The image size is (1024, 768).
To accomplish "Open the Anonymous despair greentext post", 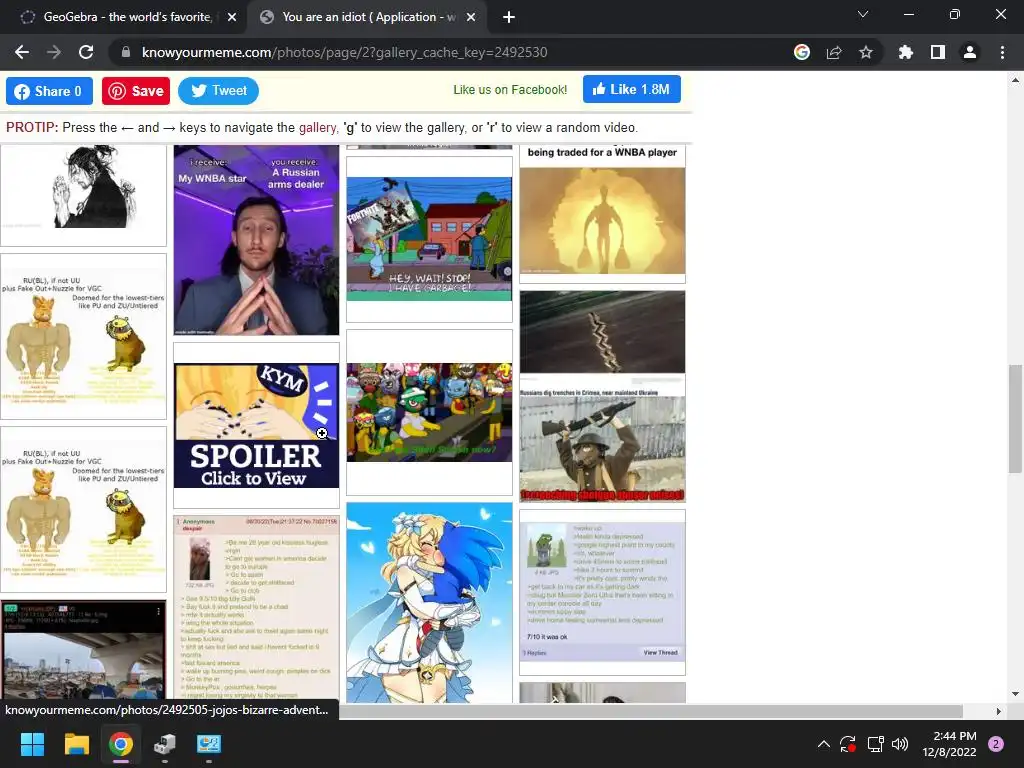I will click(x=256, y=609).
